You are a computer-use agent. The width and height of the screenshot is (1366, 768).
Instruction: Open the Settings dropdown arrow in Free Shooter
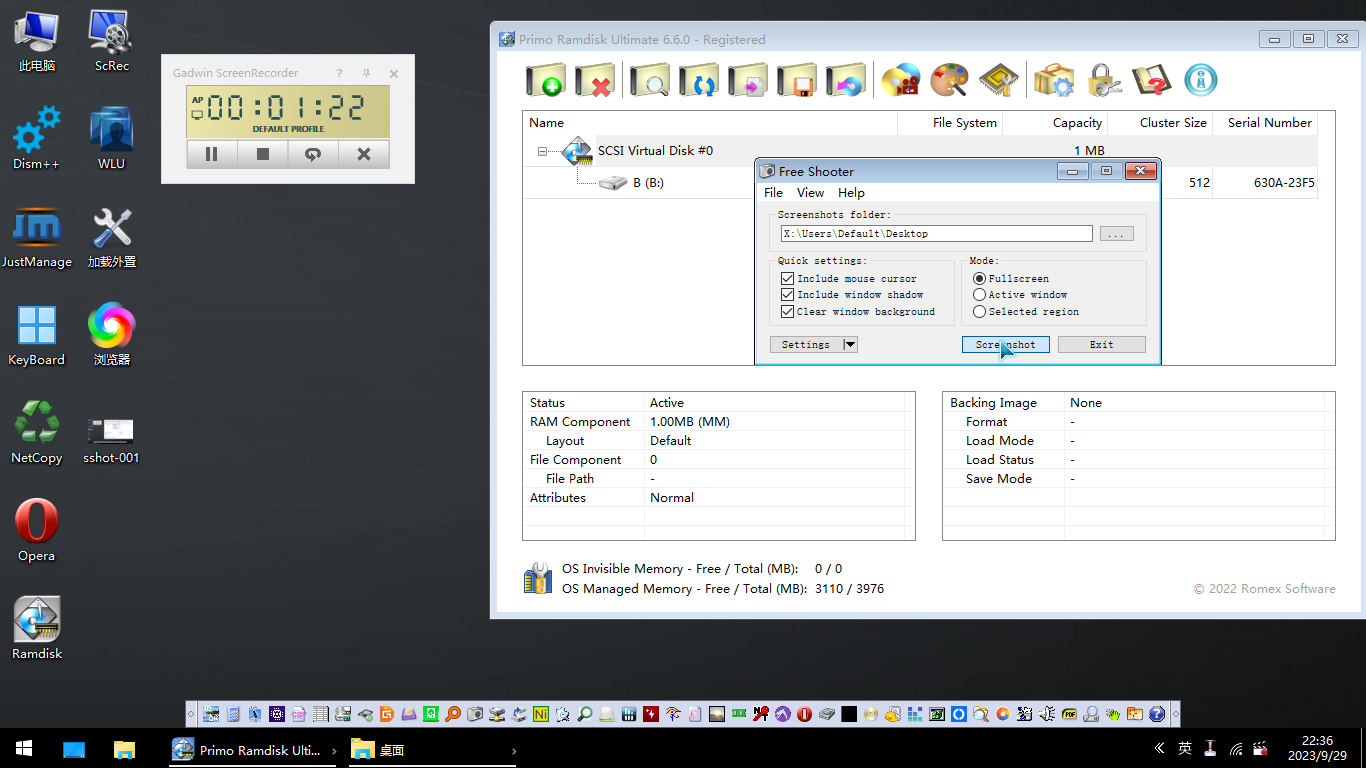click(850, 344)
